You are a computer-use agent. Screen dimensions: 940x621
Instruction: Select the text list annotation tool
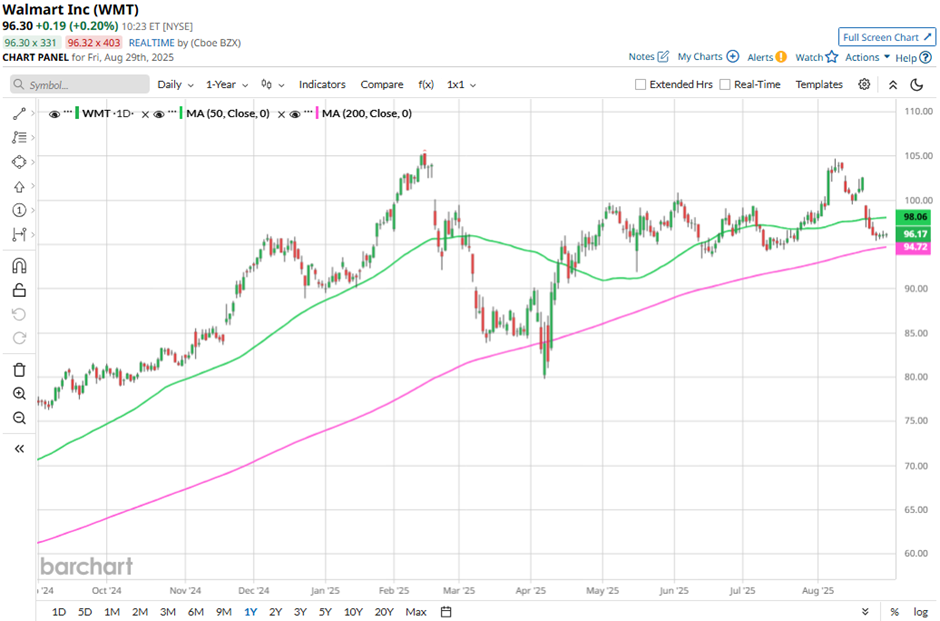click(x=19, y=138)
